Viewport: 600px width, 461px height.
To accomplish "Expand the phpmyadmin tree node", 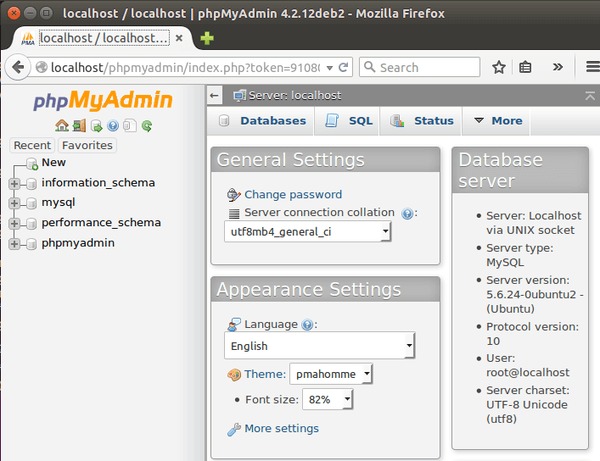I will coord(14,244).
